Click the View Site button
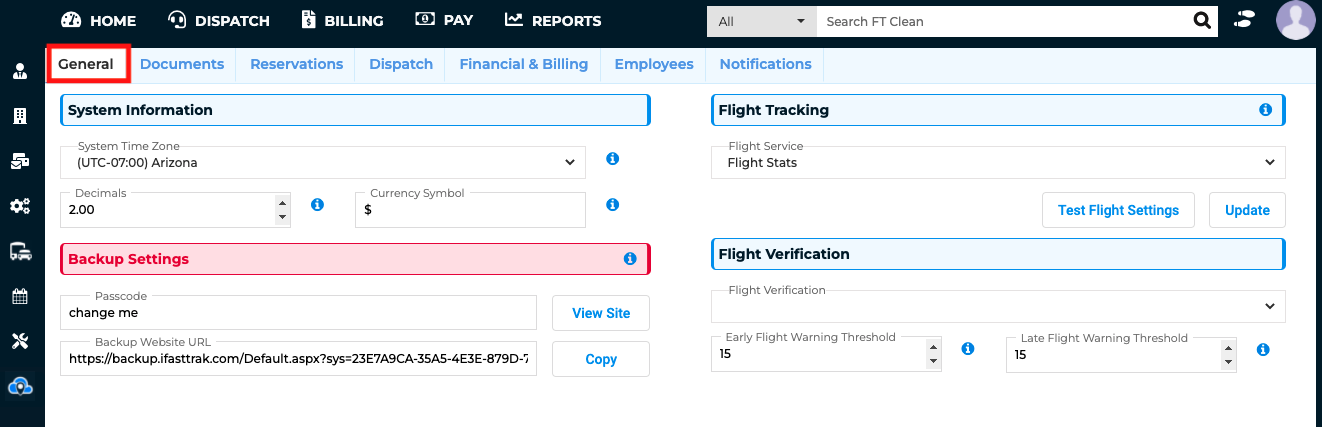This screenshot has height=427, width=1322. pos(601,313)
